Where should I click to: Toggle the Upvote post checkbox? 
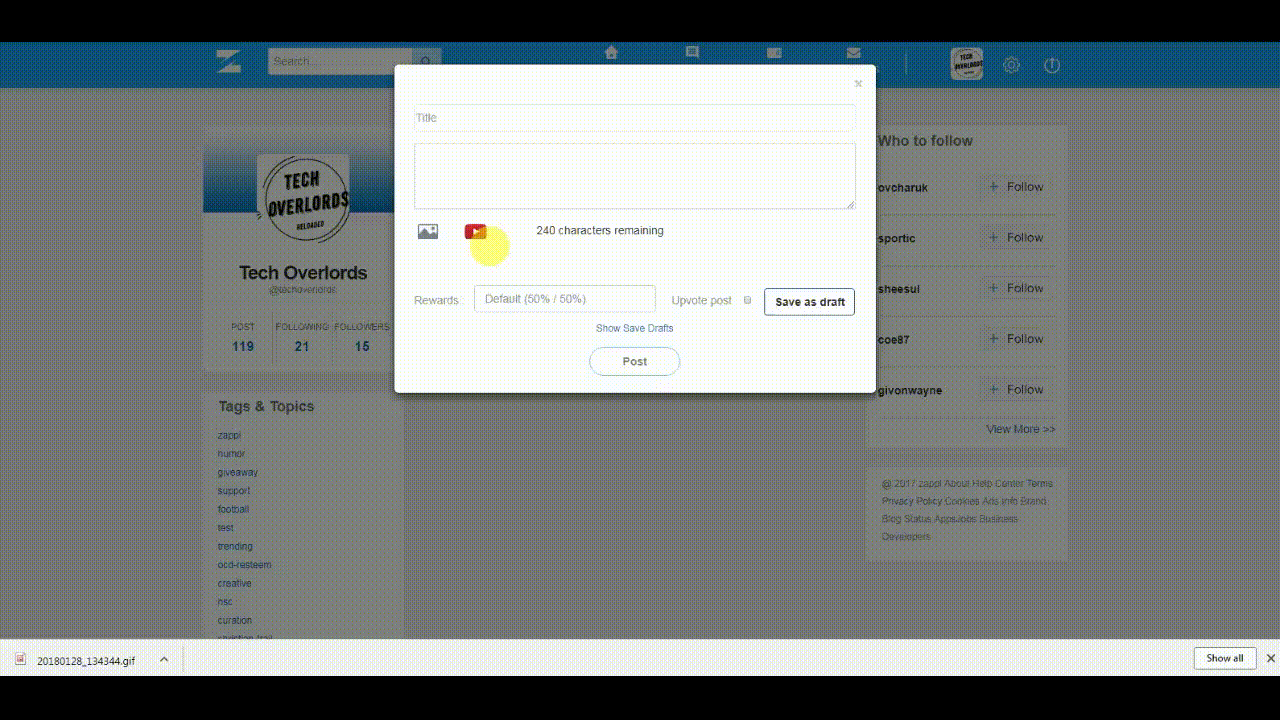747,300
